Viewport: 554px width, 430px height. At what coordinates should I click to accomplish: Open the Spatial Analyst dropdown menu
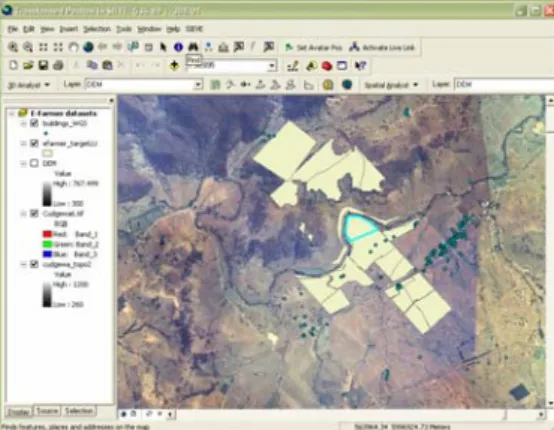391,85
